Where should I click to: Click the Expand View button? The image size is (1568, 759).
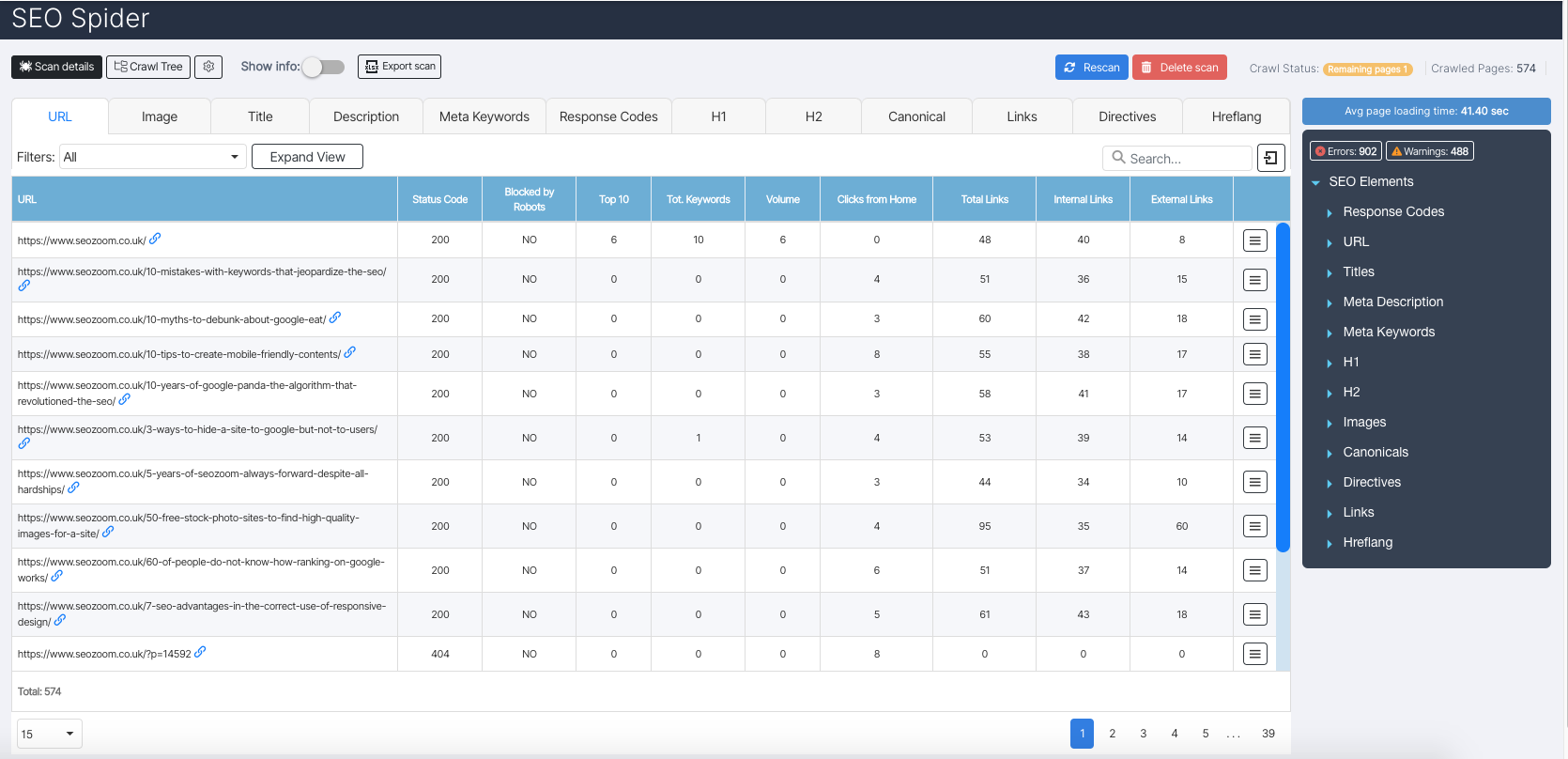(307, 157)
